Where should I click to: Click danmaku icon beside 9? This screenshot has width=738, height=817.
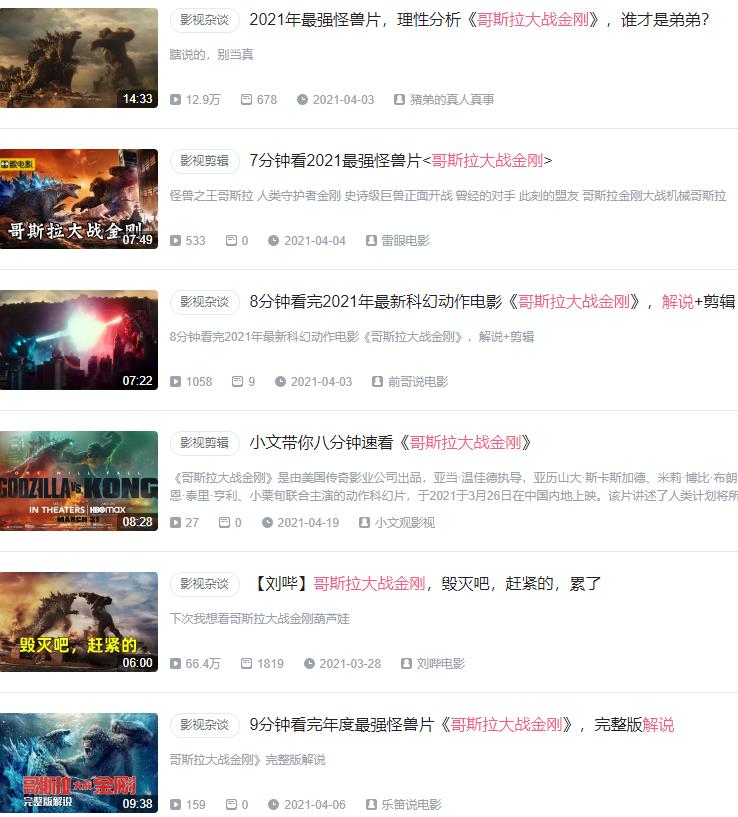pyautogui.click(x=237, y=381)
